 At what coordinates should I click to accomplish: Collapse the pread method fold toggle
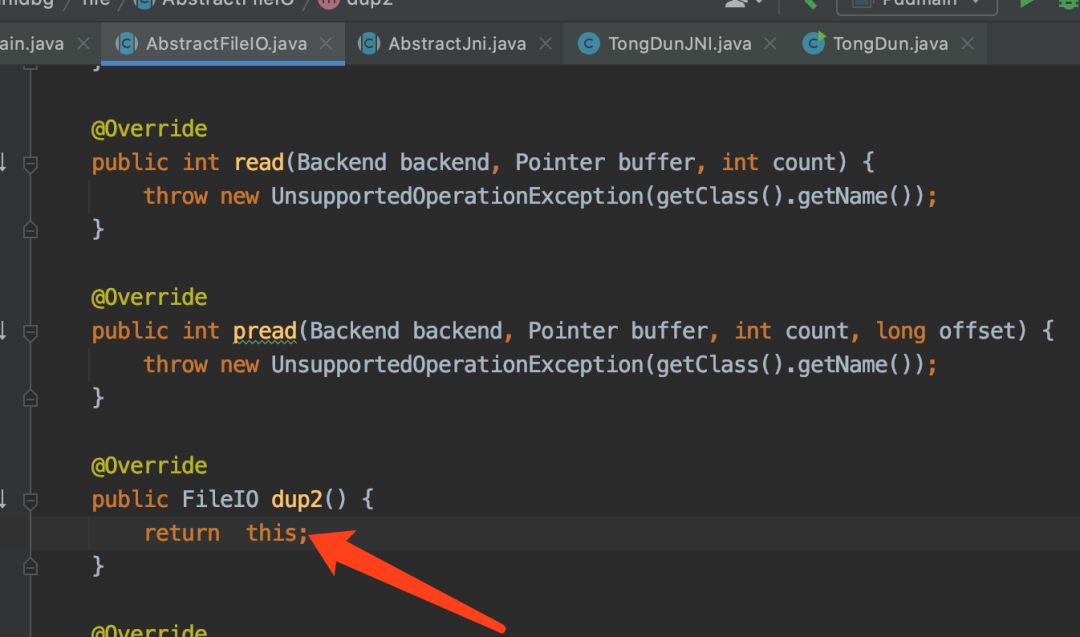[30, 333]
